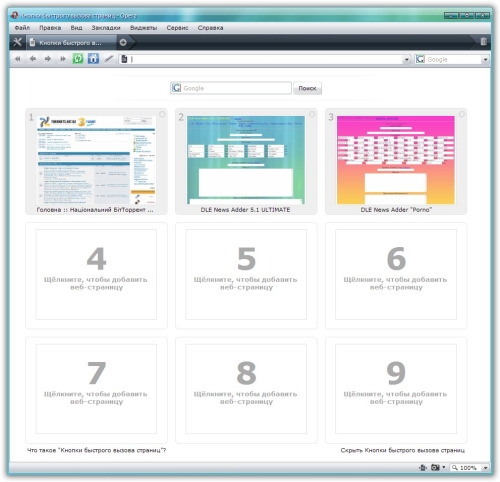500x482 pixels.
Task: Open the zoom 100% dropdown
Action: click(485, 468)
